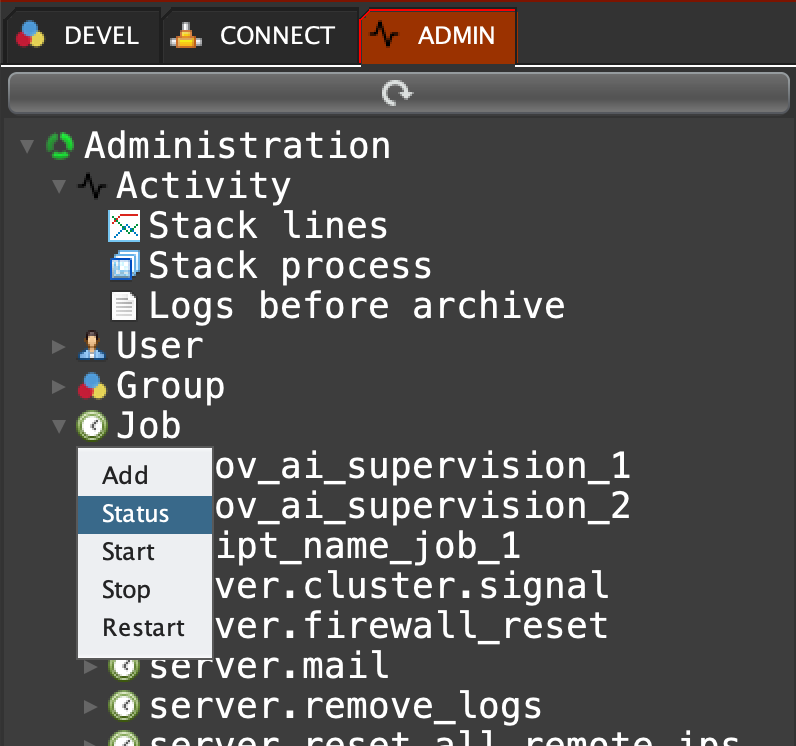This screenshot has height=746, width=796.
Task: Choose Status from the context menu
Action: coord(135,514)
